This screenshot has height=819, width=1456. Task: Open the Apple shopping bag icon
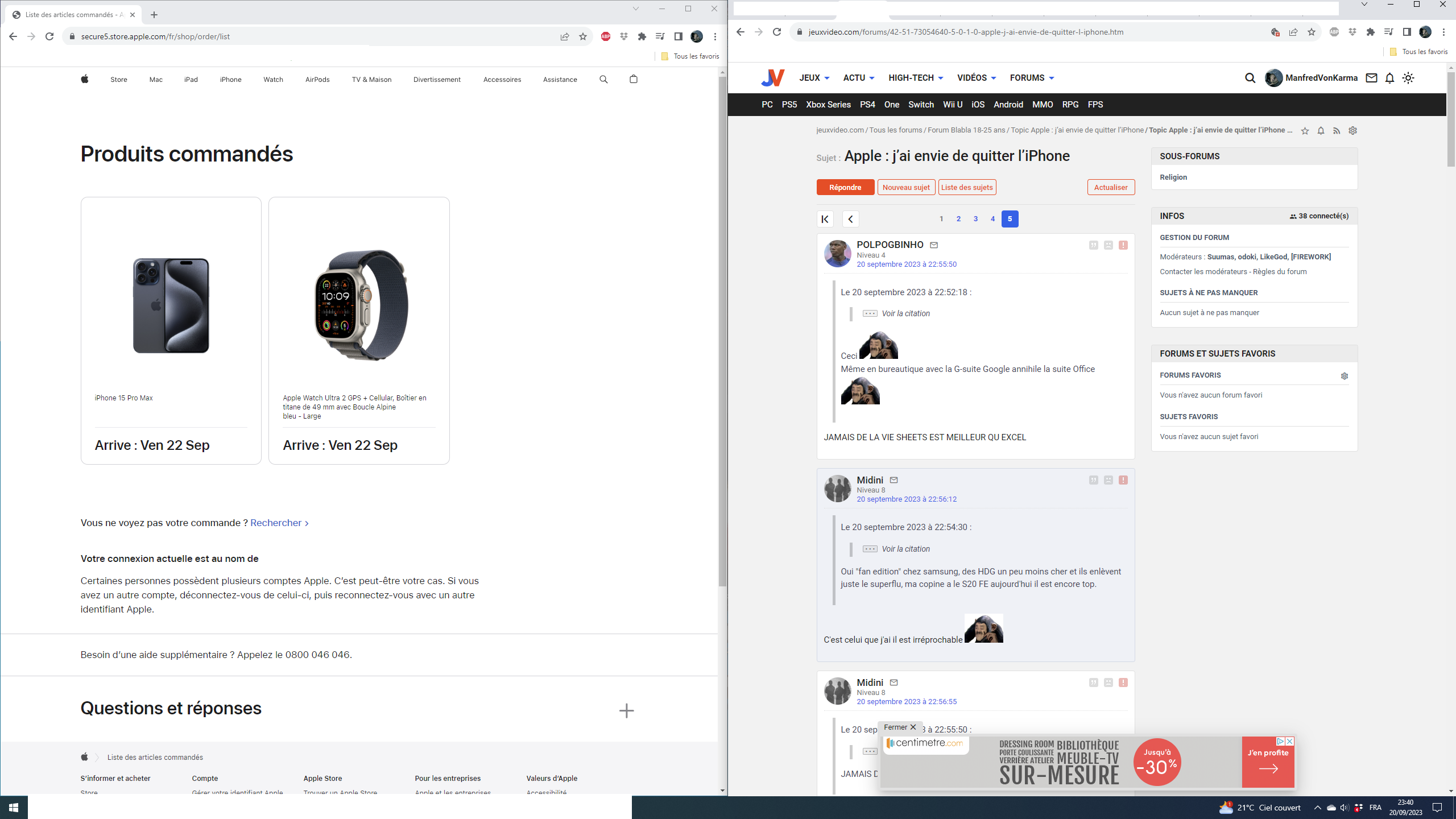click(x=634, y=79)
